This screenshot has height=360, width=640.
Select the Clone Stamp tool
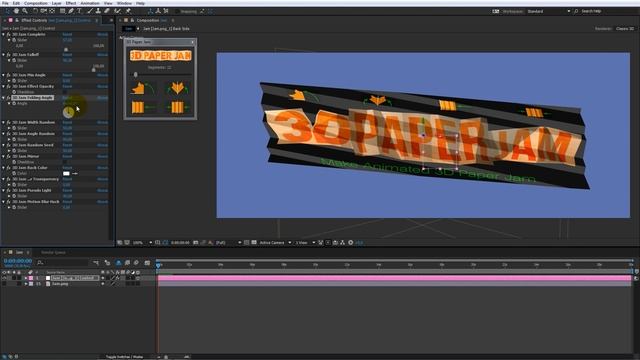(98, 11)
